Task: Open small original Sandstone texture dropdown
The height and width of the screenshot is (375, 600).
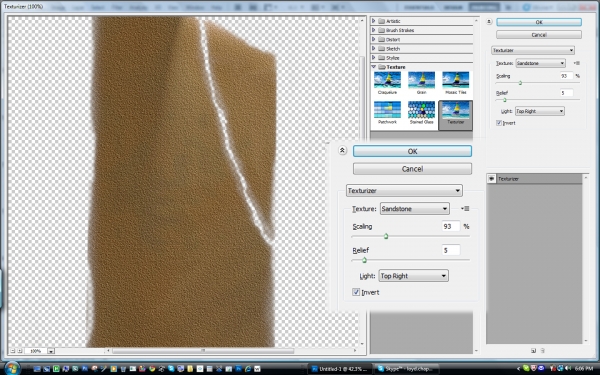Action: point(540,63)
